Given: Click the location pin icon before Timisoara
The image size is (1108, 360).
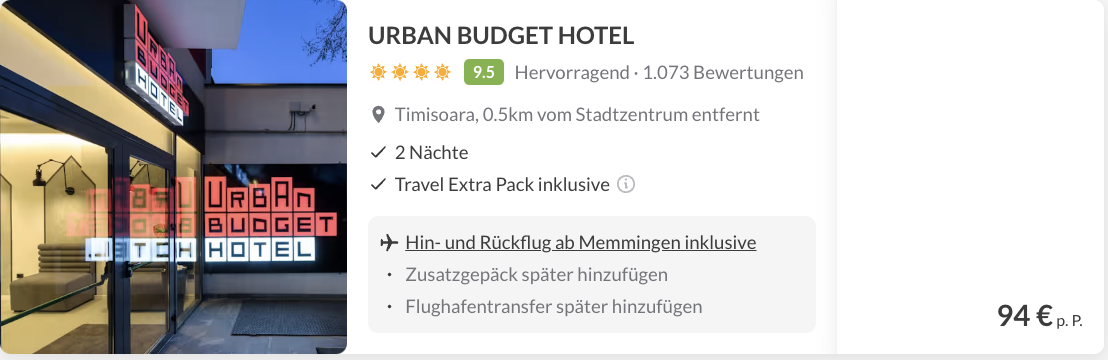Looking at the screenshot, I should click(x=379, y=115).
